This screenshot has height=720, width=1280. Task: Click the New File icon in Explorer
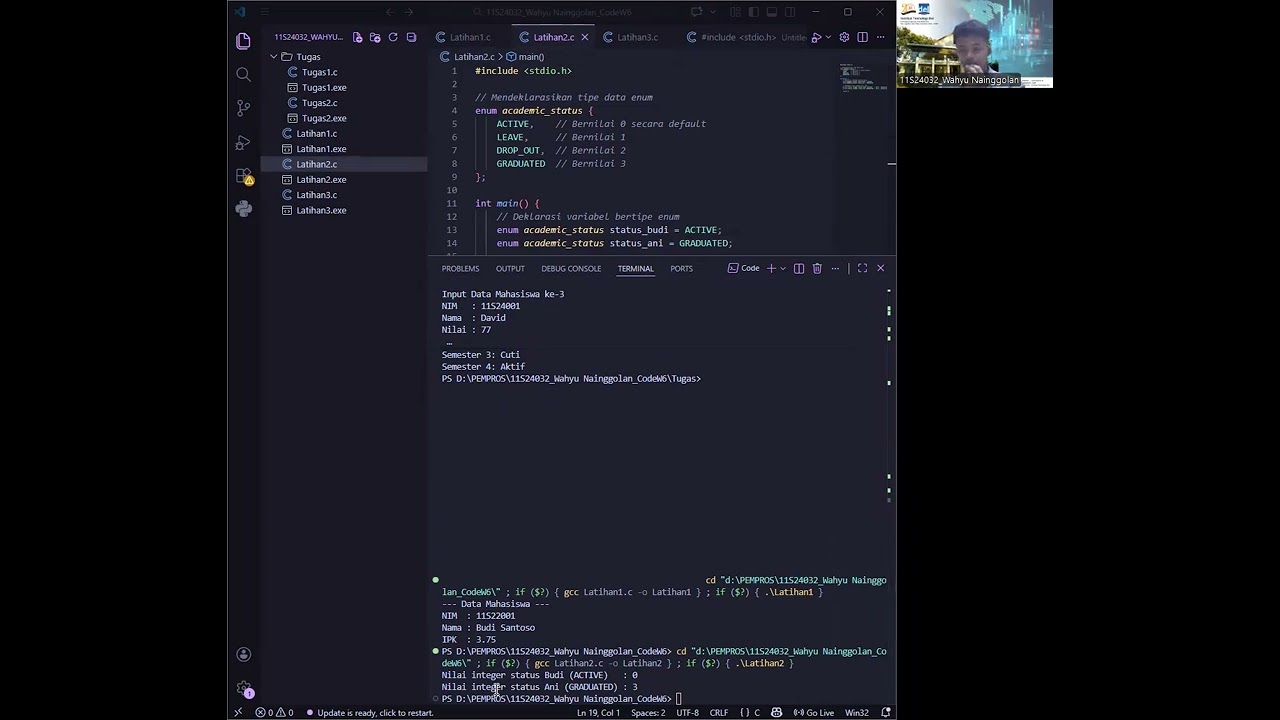click(357, 37)
